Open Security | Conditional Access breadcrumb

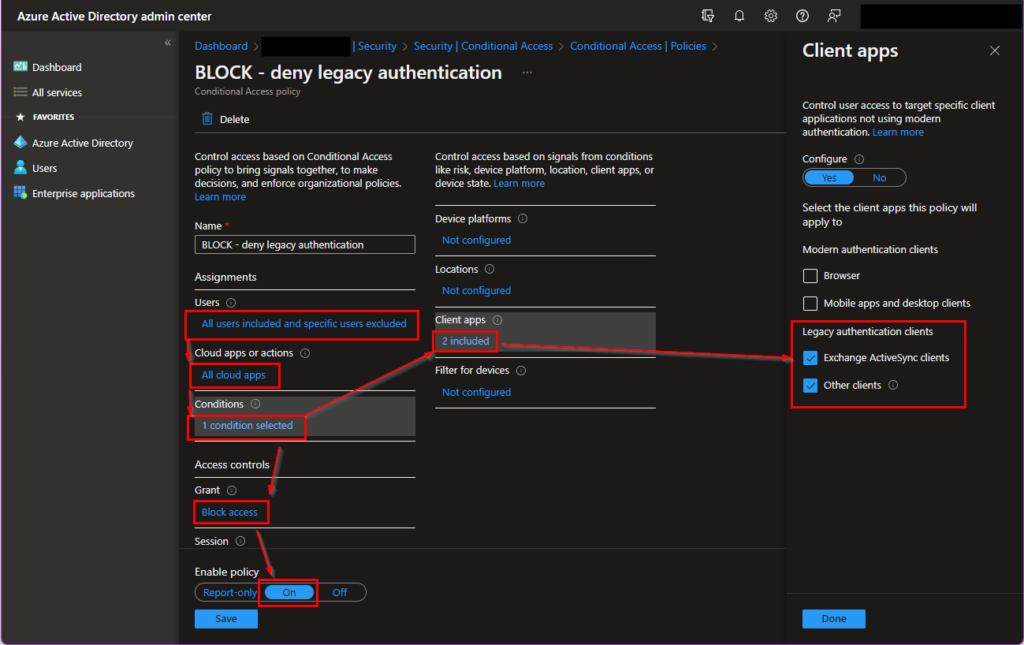[x=483, y=46]
